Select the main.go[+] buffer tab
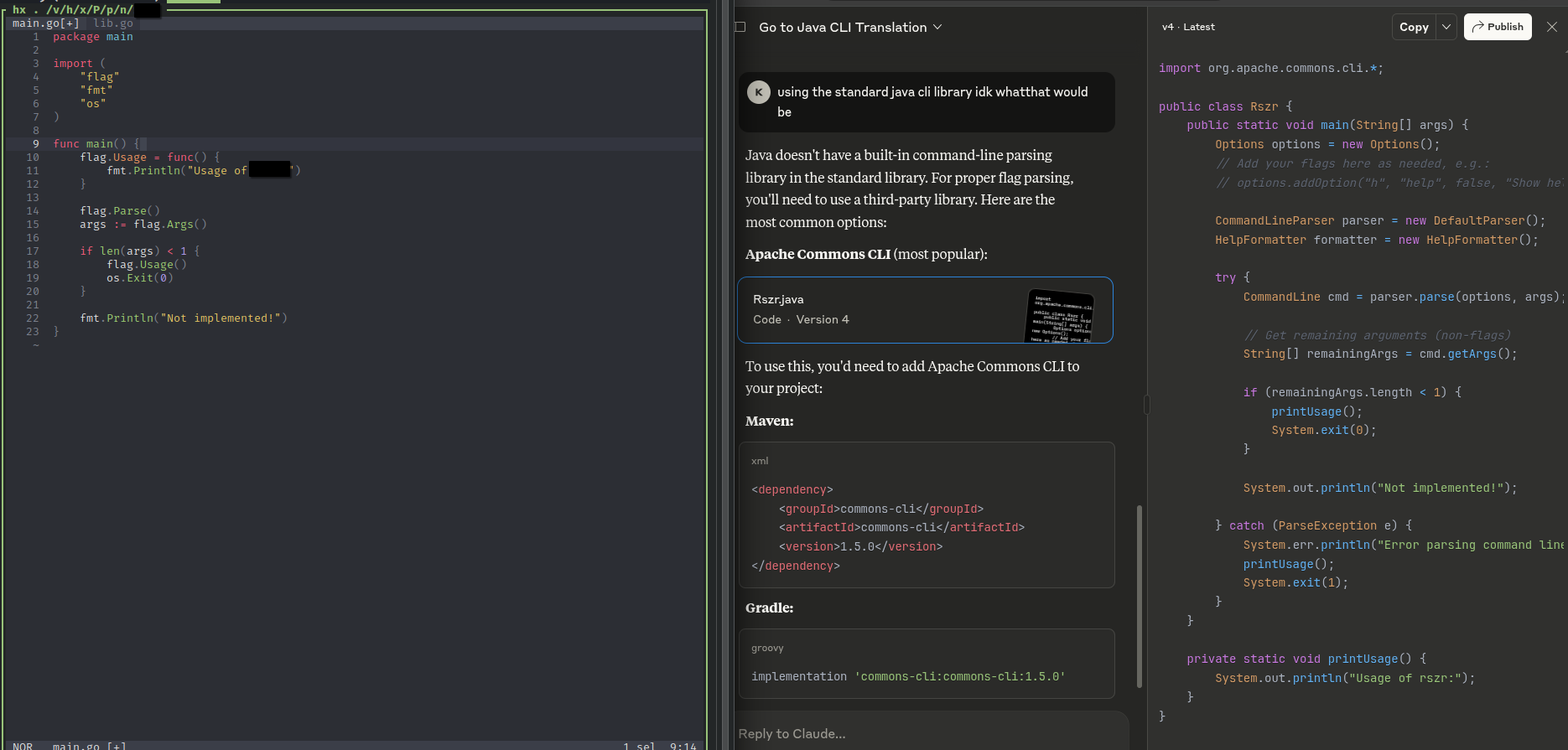This screenshot has height=750, width=1568. (x=46, y=23)
